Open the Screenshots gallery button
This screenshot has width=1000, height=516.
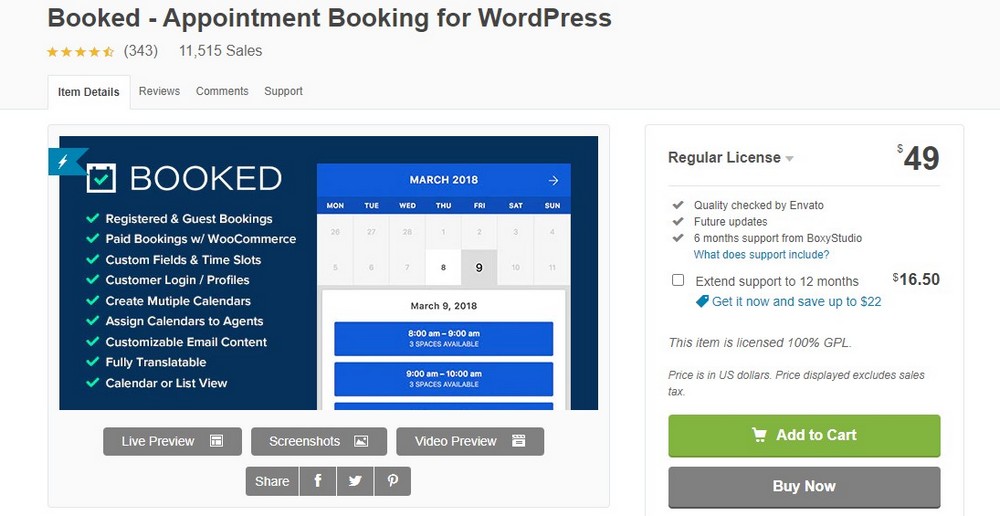[x=319, y=441]
